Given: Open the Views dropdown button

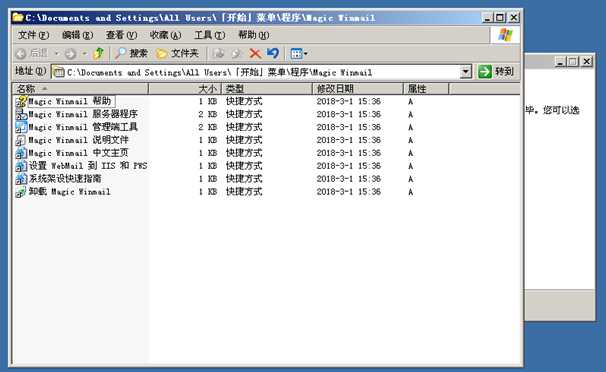Looking at the screenshot, I should coord(299,53).
